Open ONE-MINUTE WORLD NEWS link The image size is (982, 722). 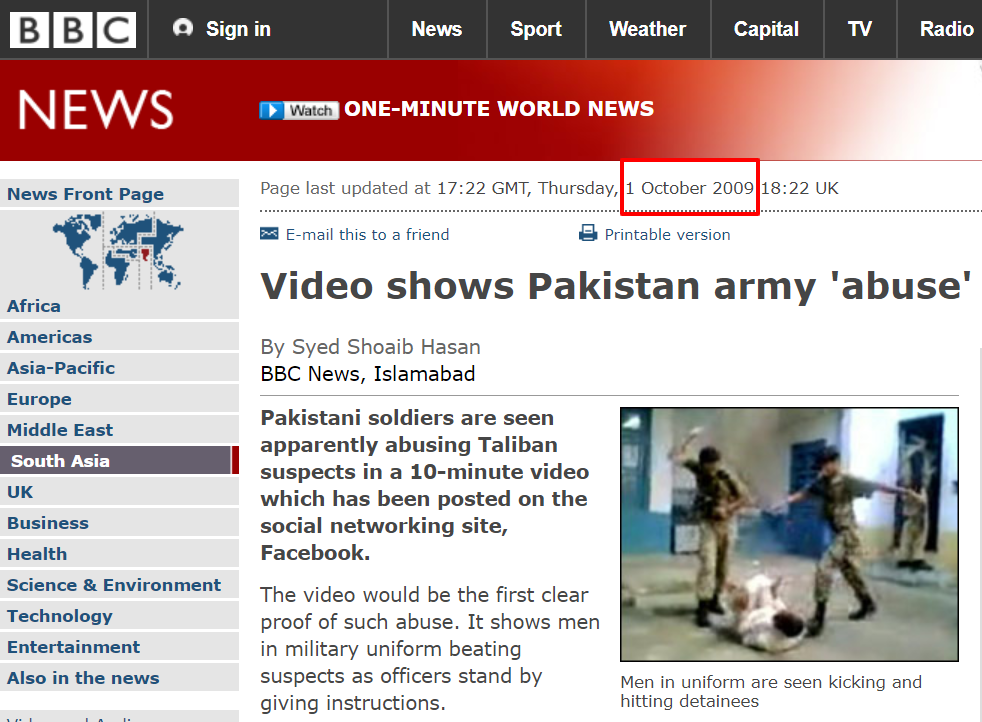tap(499, 109)
